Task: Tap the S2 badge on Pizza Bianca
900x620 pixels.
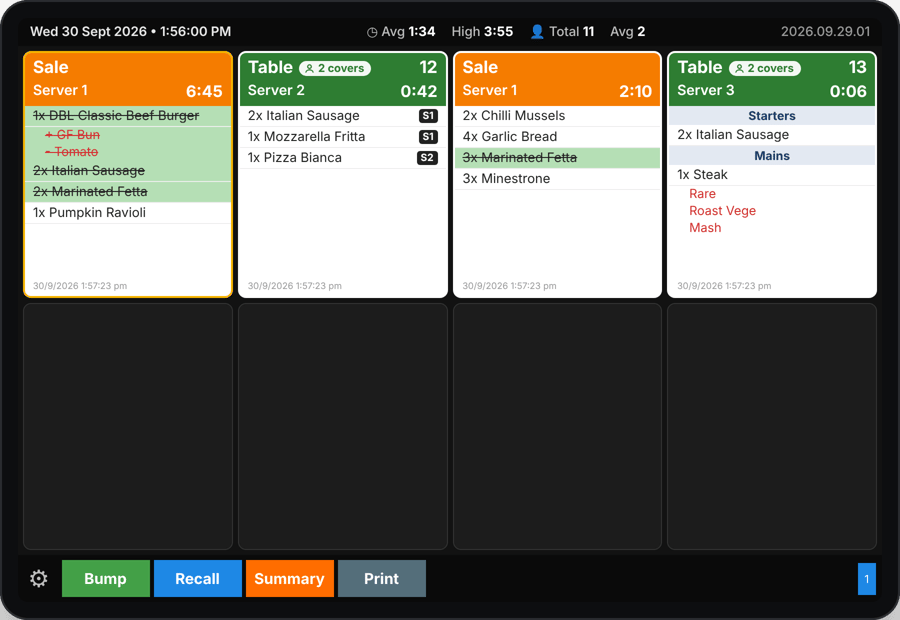Action: [427, 158]
